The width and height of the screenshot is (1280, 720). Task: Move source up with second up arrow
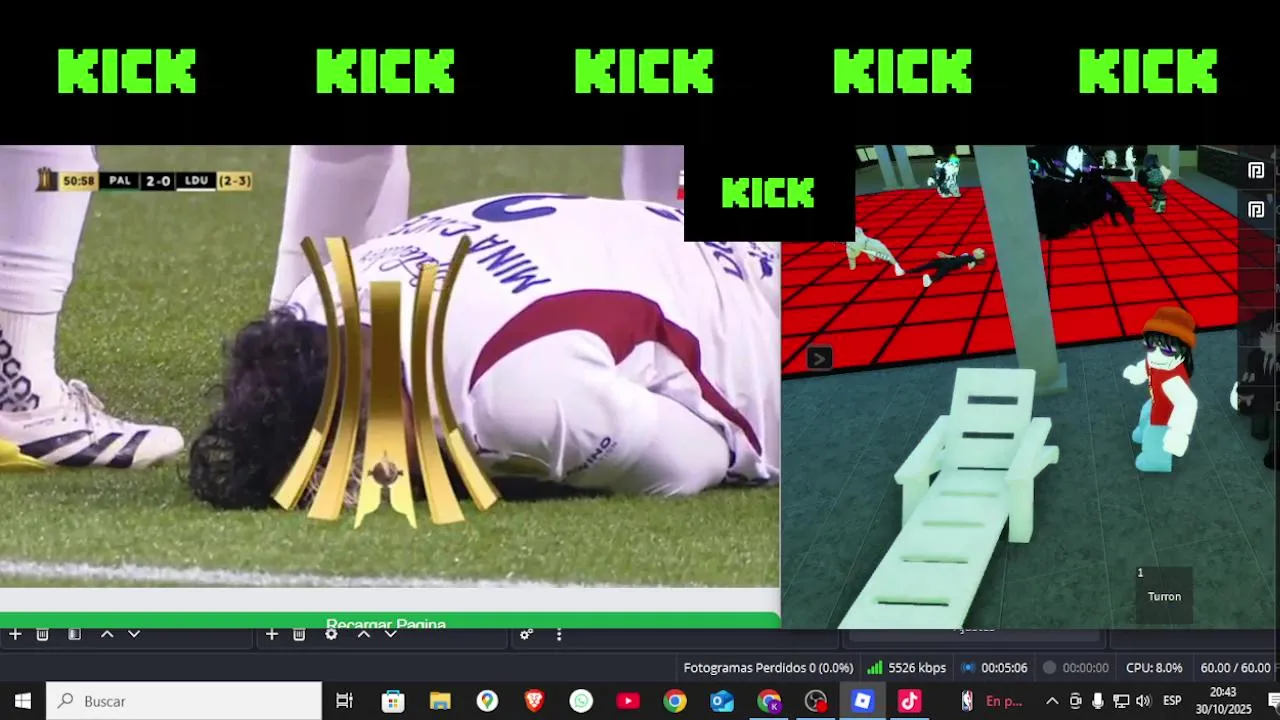pyautogui.click(x=364, y=634)
